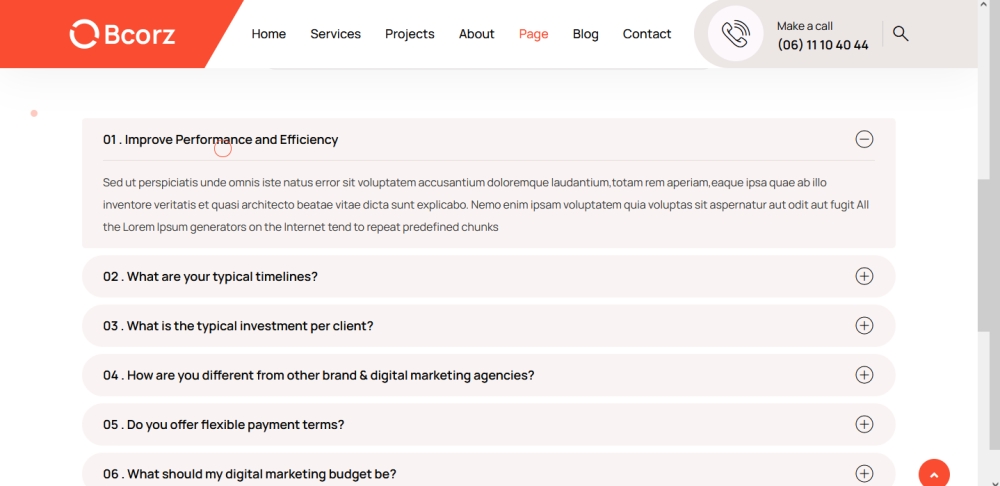Expand plus icon for question 04 agencies

pos(864,375)
